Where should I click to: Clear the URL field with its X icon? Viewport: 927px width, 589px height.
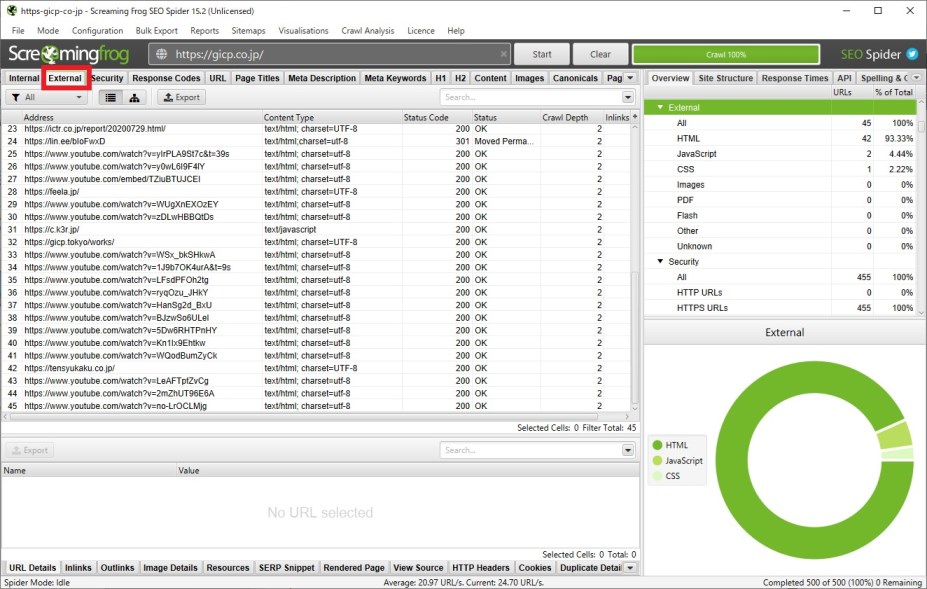coord(503,54)
